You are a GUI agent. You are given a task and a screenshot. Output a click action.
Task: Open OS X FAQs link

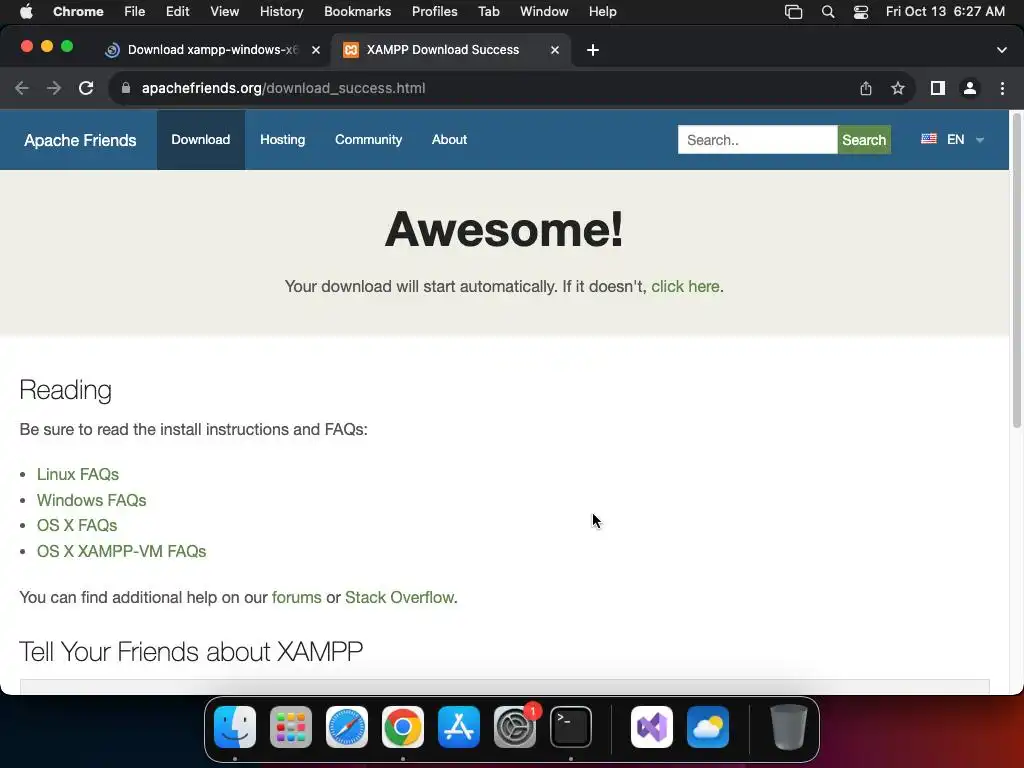(77, 526)
